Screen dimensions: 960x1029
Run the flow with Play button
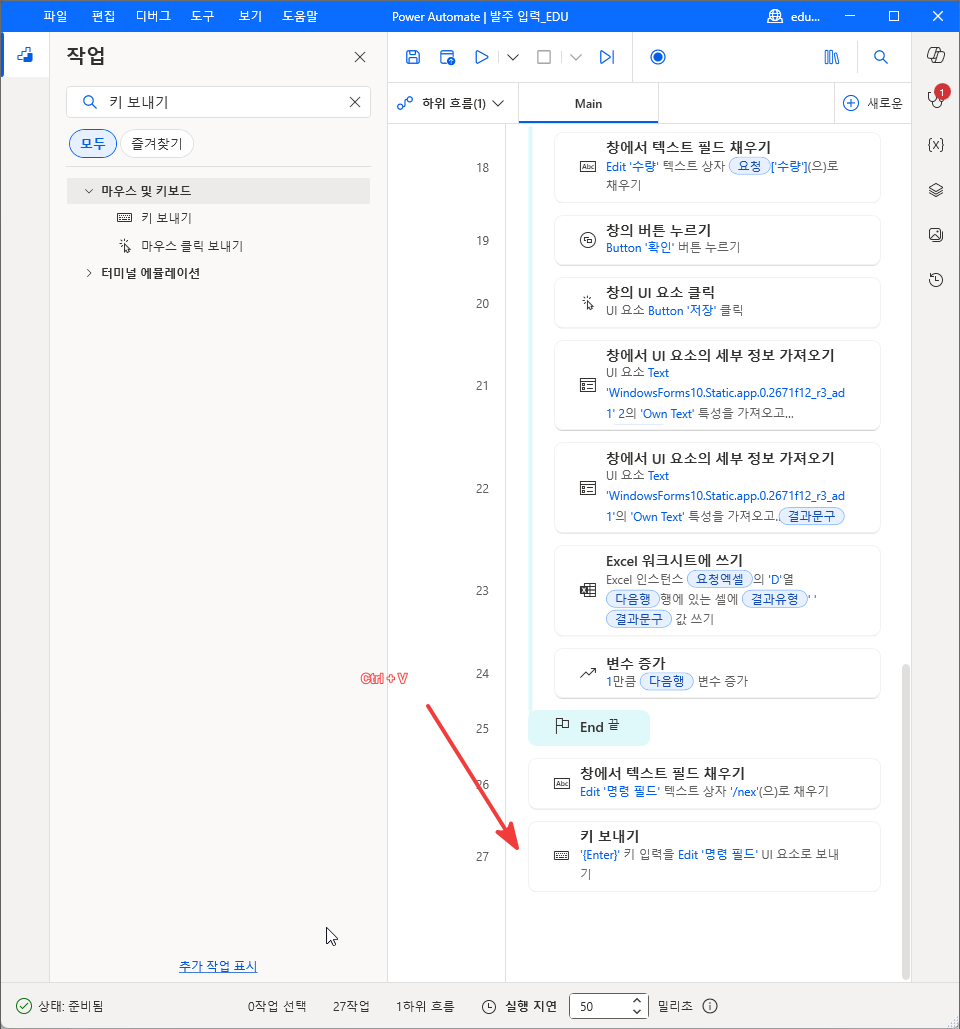pos(482,57)
